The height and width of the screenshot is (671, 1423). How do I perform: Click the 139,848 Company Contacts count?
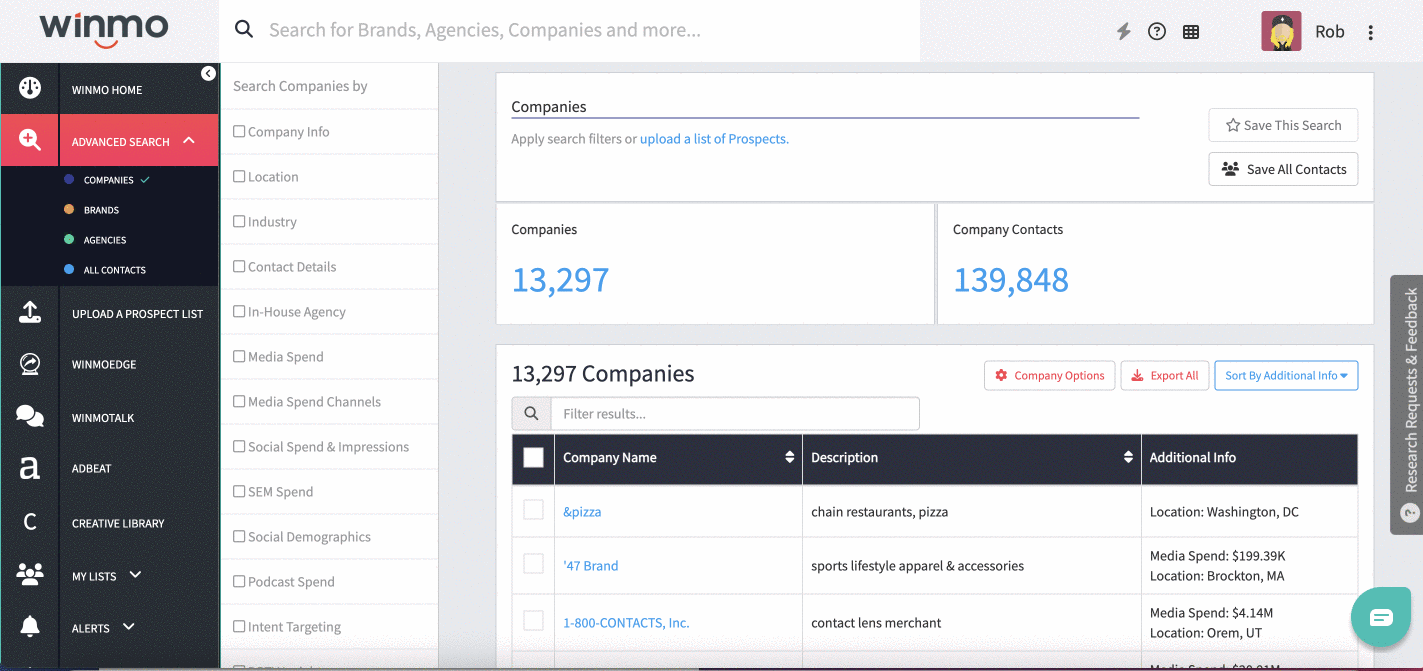click(1011, 280)
